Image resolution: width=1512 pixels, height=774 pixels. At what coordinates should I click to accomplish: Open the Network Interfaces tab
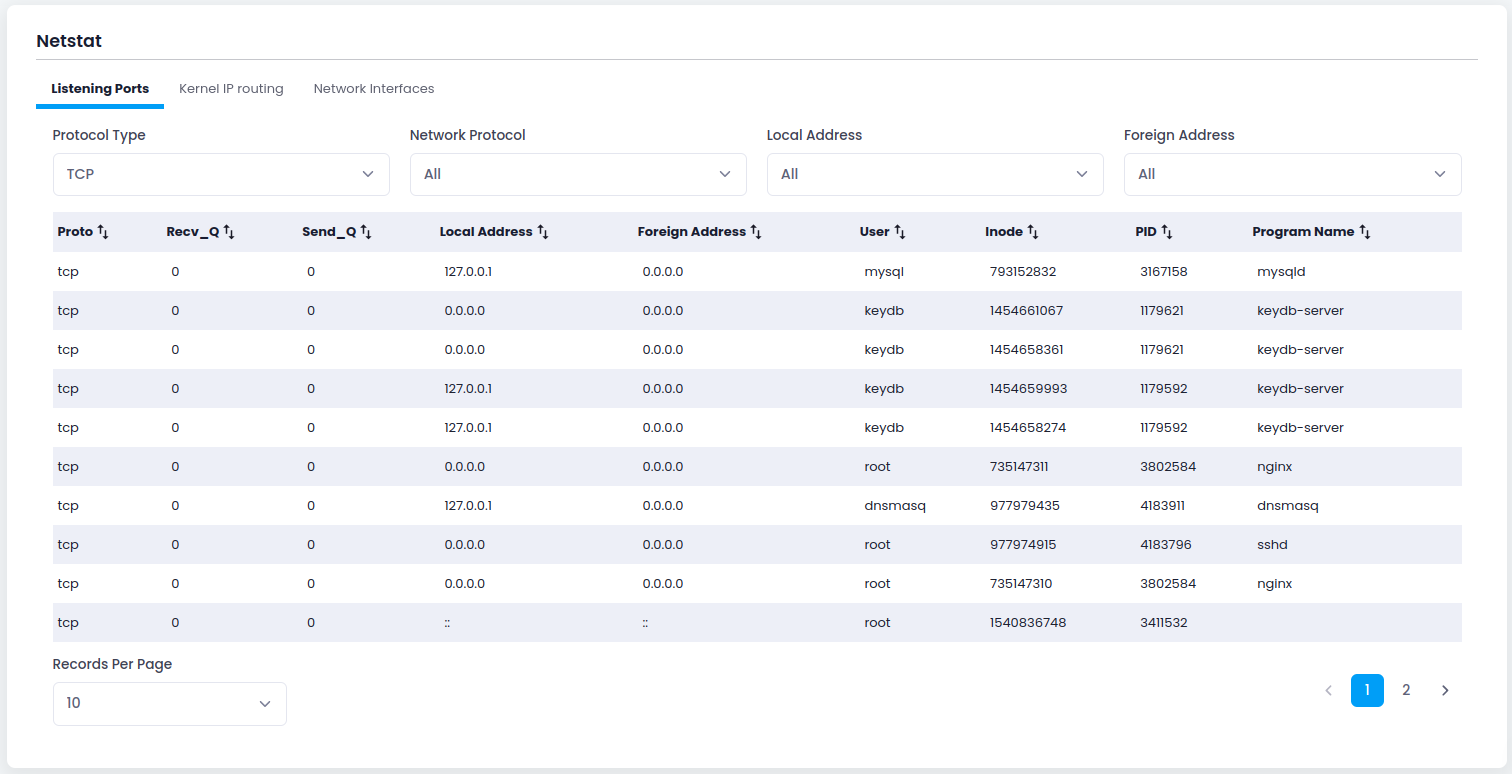pos(374,88)
